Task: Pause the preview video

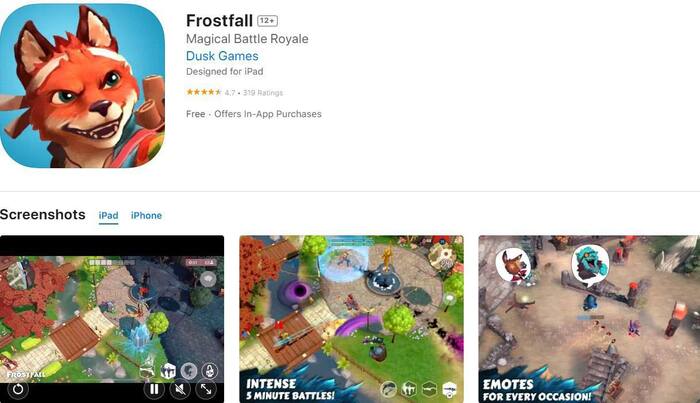Action: pos(154,389)
